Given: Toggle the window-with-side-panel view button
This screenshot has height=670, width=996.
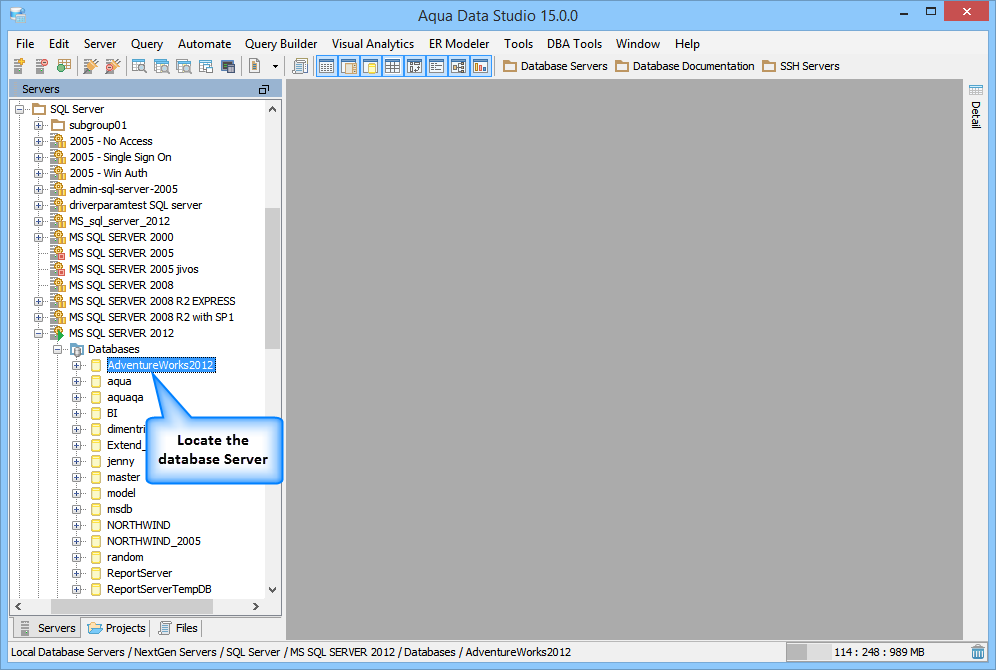Looking at the screenshot, I should (x=349, y=65).
